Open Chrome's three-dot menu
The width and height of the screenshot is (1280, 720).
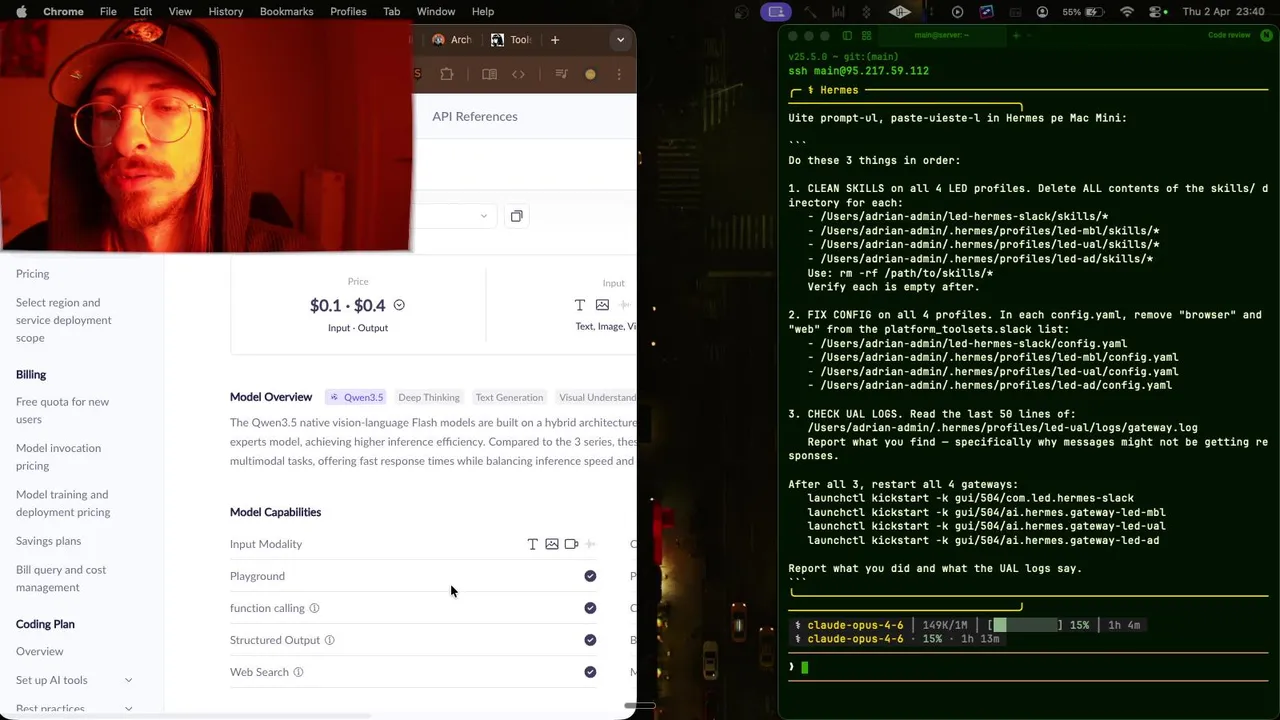click(x=619, y=74)
